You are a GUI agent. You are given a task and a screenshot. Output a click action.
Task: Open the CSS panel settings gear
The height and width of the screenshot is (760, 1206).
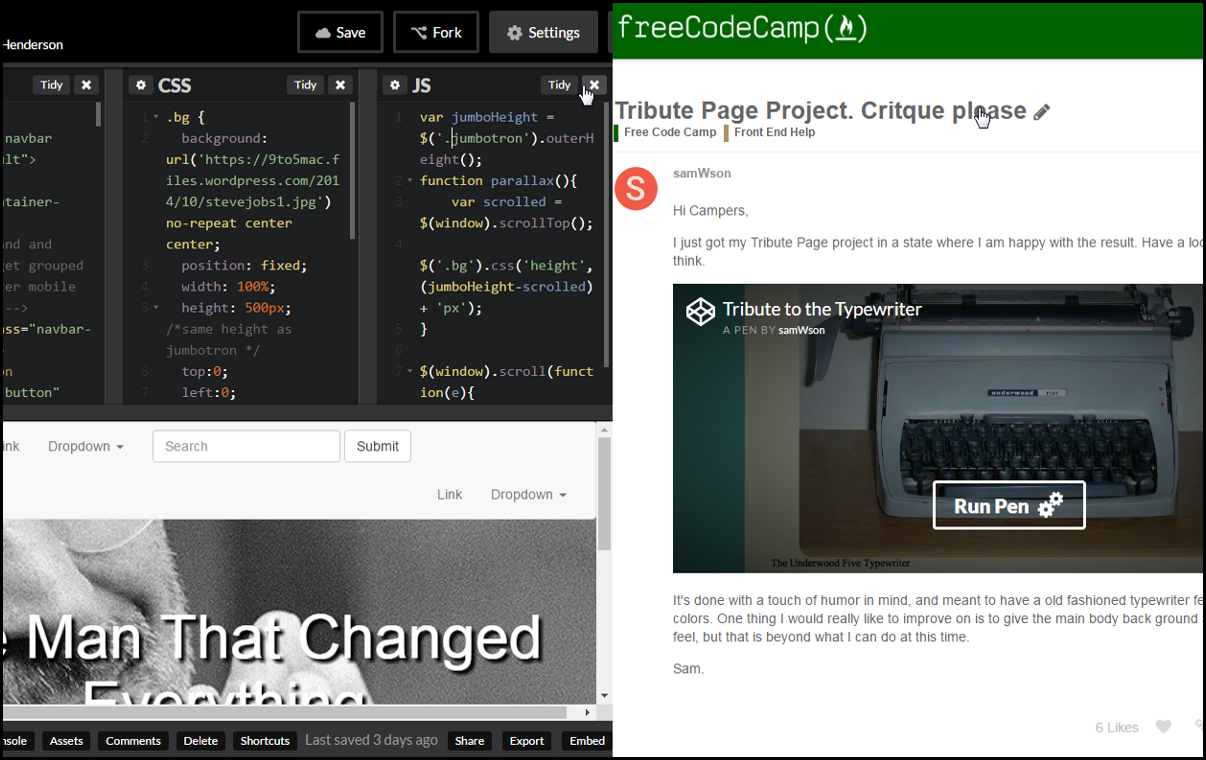click(x=140, y=85)
